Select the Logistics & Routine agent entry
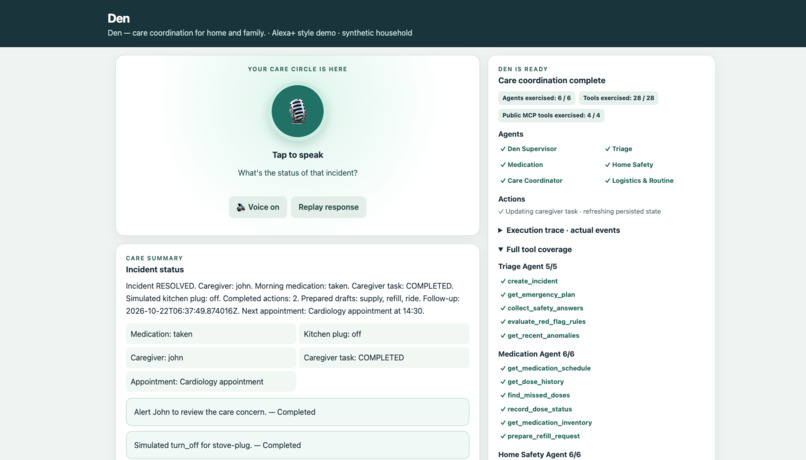 click(639, 180)
